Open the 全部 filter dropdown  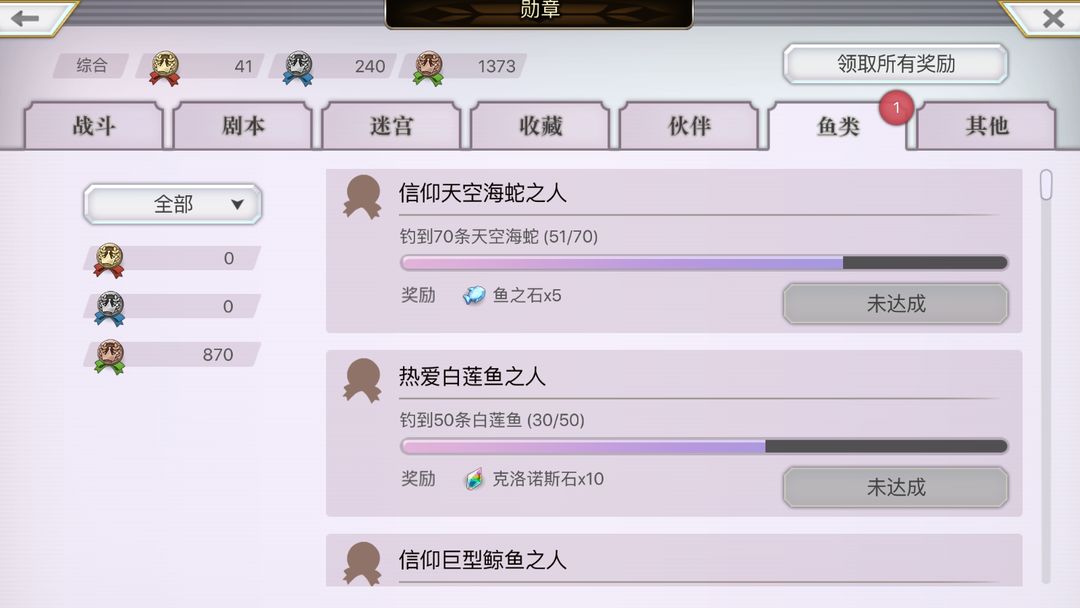point(173,204)
